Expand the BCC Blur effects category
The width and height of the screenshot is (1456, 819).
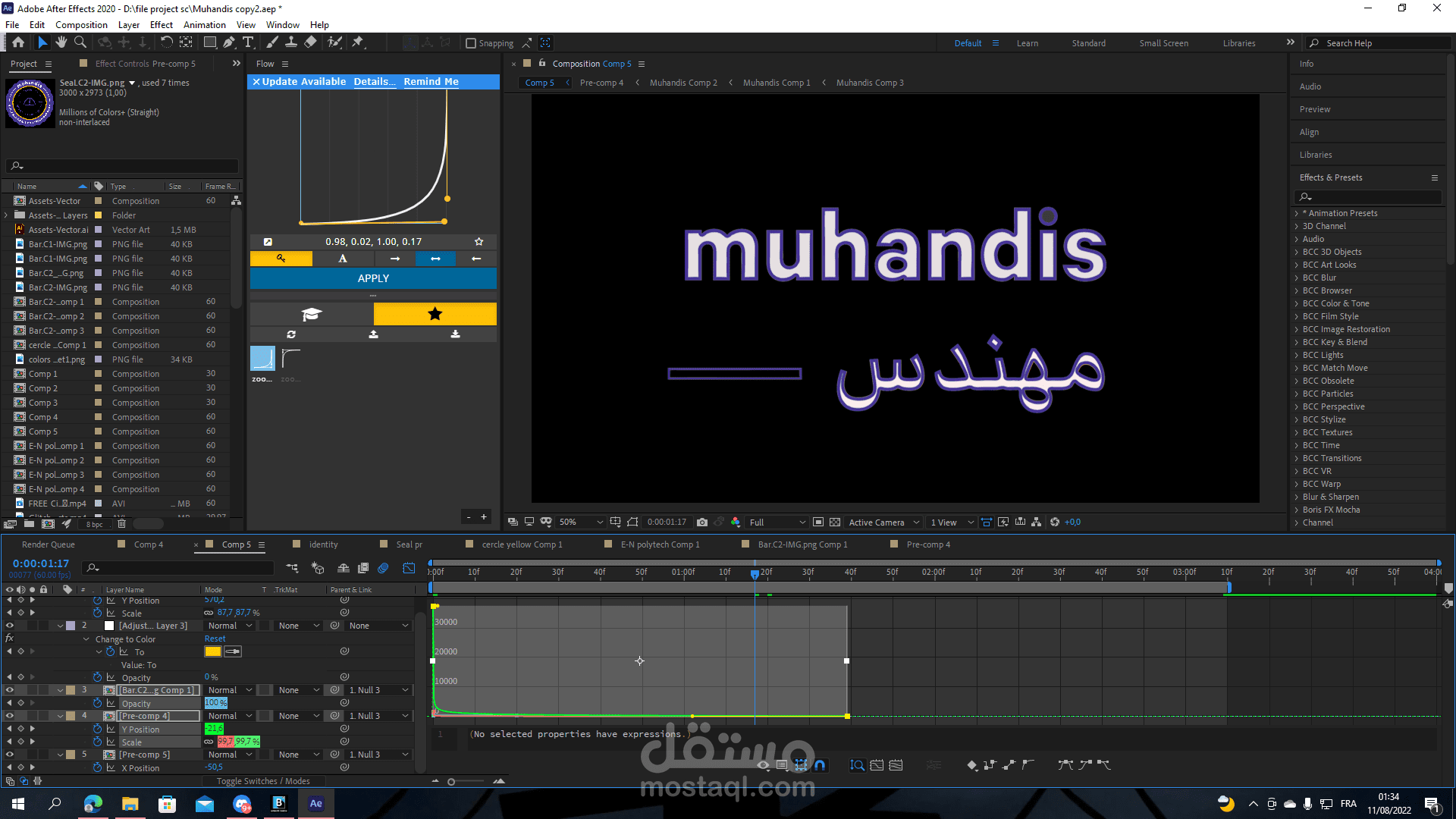tap(1297, 278)
